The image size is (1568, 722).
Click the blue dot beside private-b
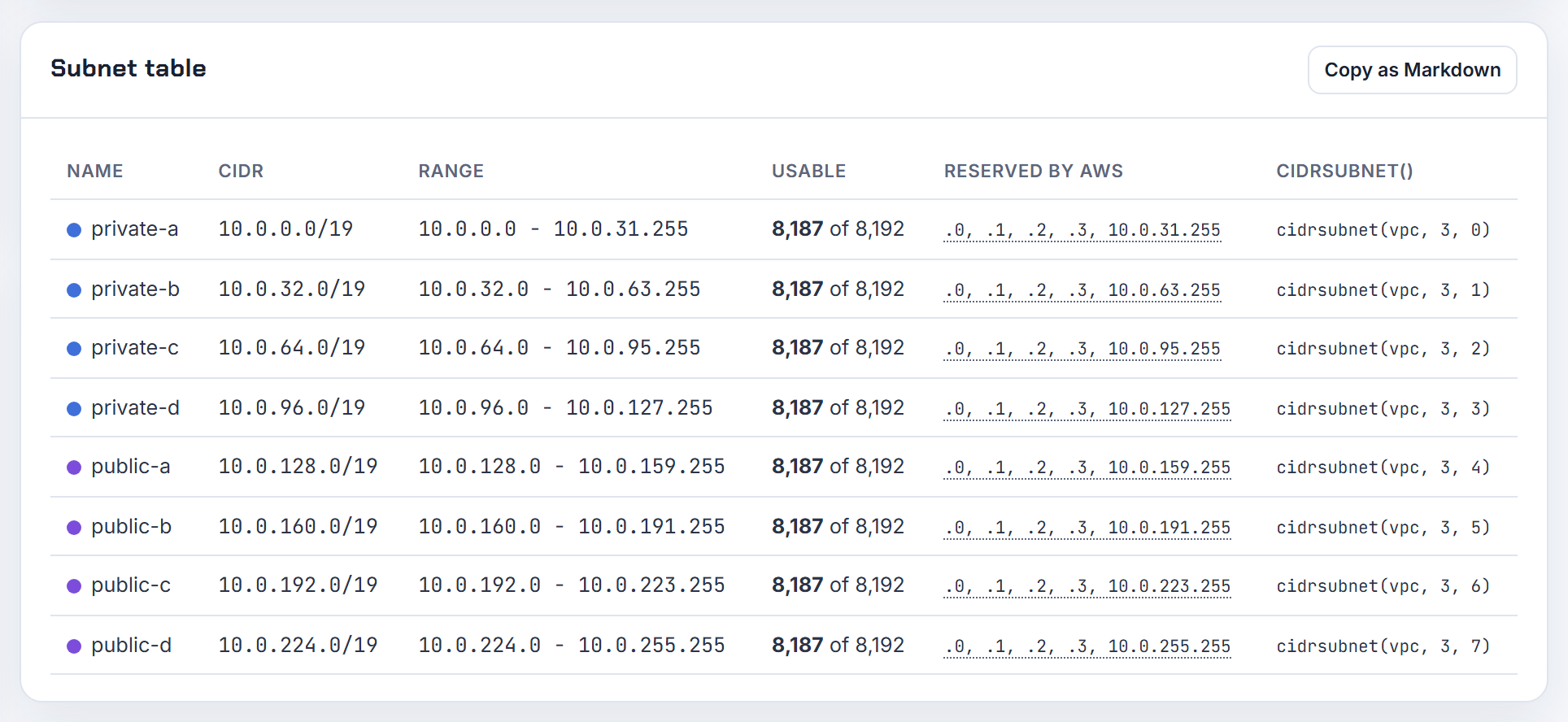74,290
